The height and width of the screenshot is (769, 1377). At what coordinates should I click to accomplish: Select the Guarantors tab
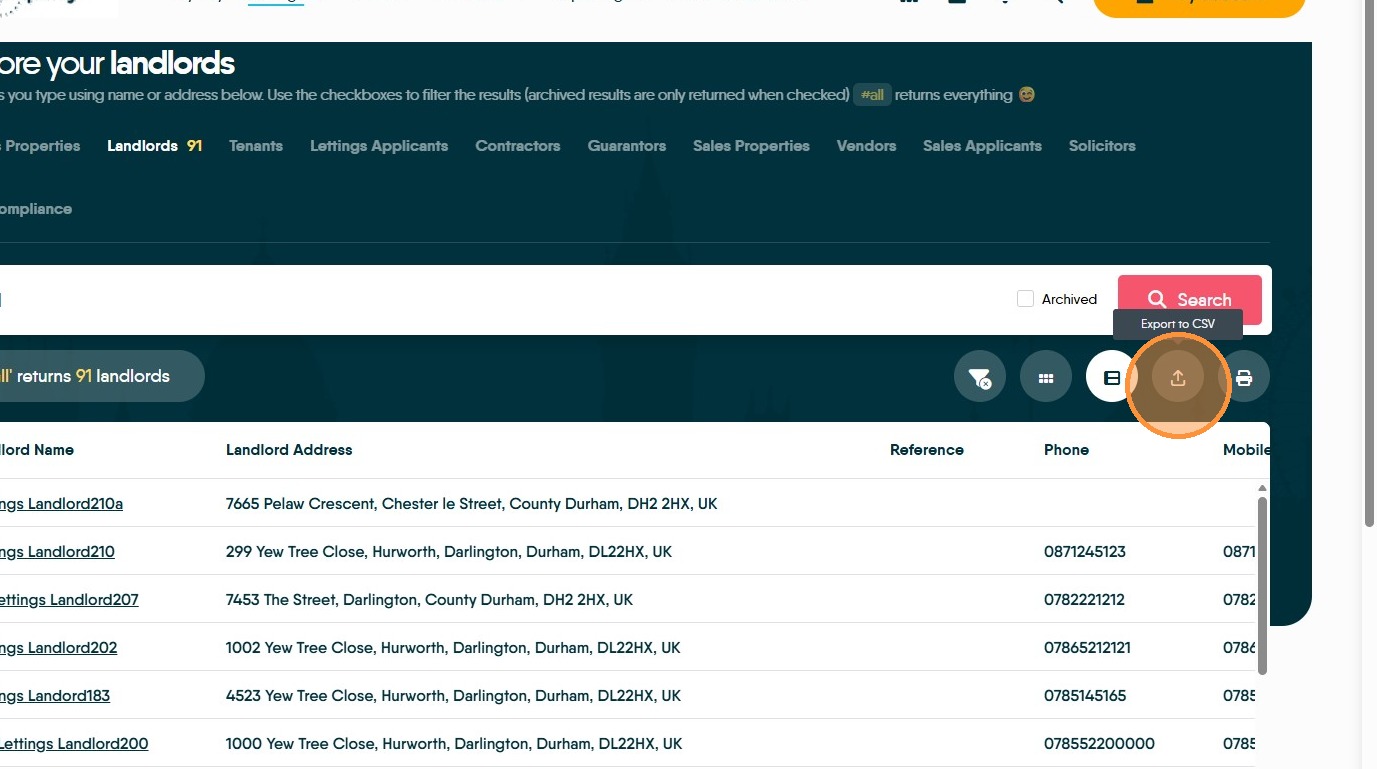click(627, 146)
